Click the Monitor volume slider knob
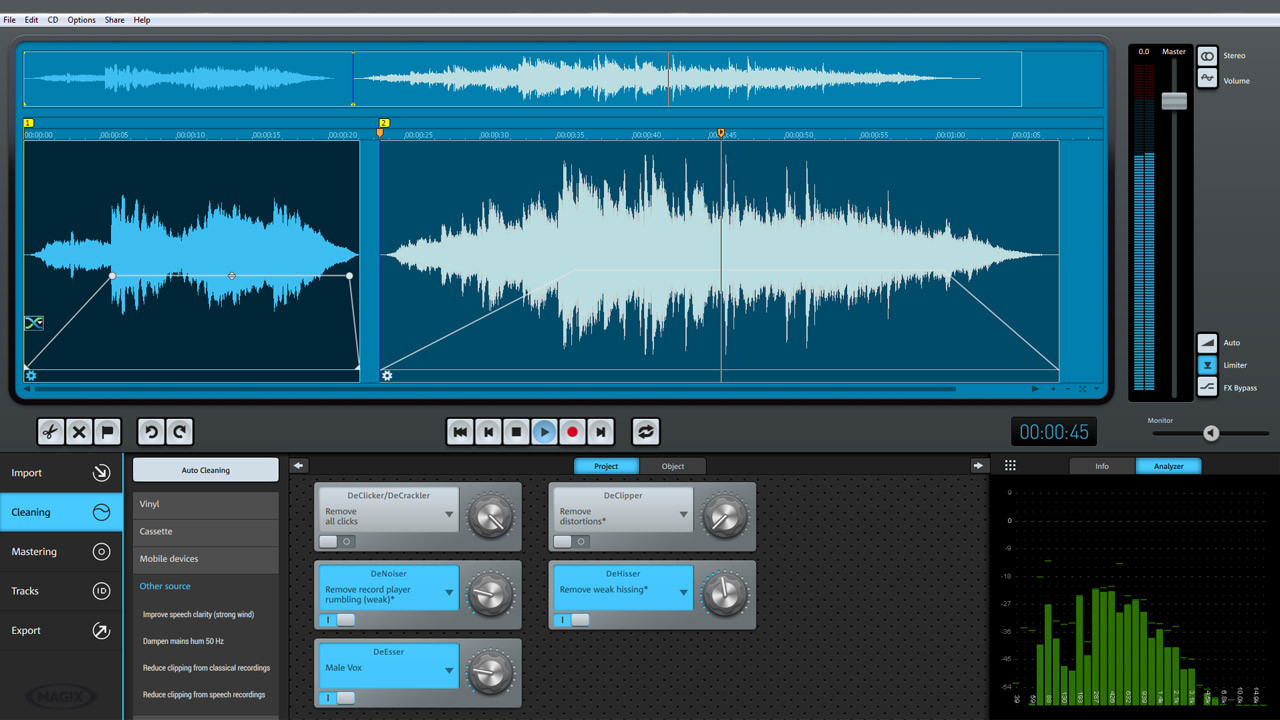The image size is (1280, 720). pyautogui.click(x=1211, y=433)
